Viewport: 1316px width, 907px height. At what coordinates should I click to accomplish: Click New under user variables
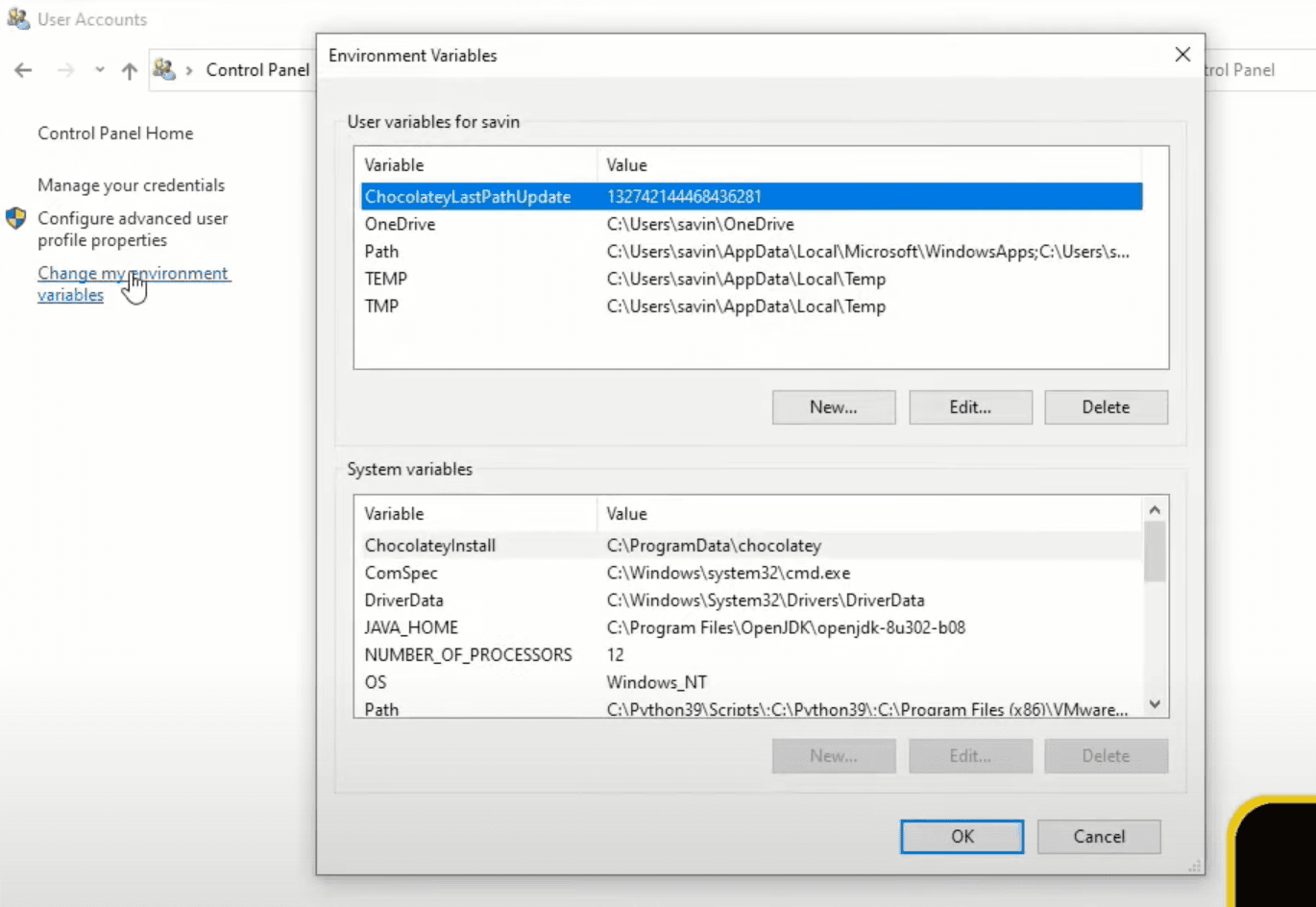point(833,406)
